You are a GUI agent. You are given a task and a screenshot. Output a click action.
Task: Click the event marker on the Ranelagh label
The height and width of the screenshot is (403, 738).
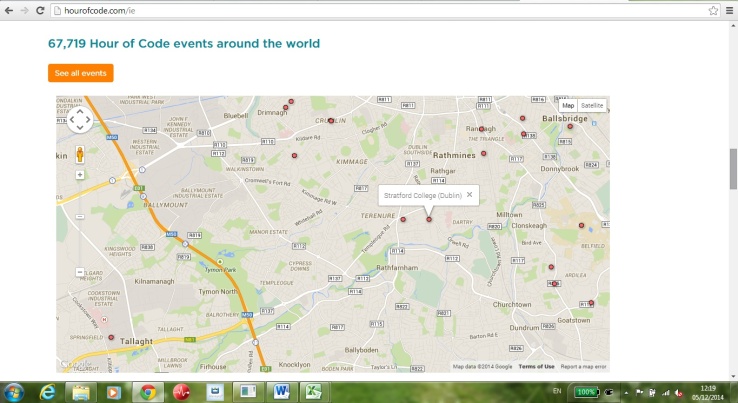point(481,129)
